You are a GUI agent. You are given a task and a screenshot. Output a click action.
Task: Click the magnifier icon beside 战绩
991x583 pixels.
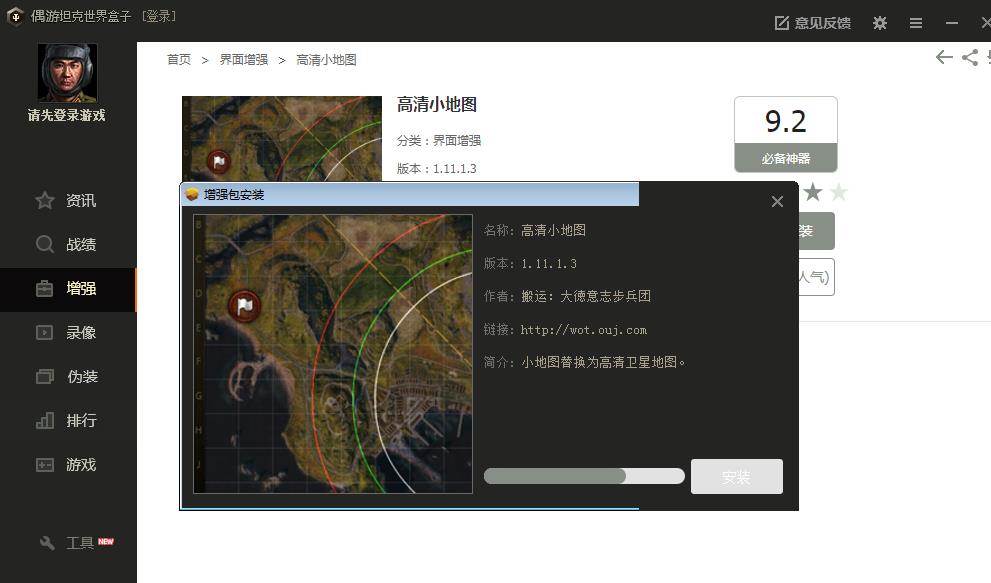click(x=45, y=244)
